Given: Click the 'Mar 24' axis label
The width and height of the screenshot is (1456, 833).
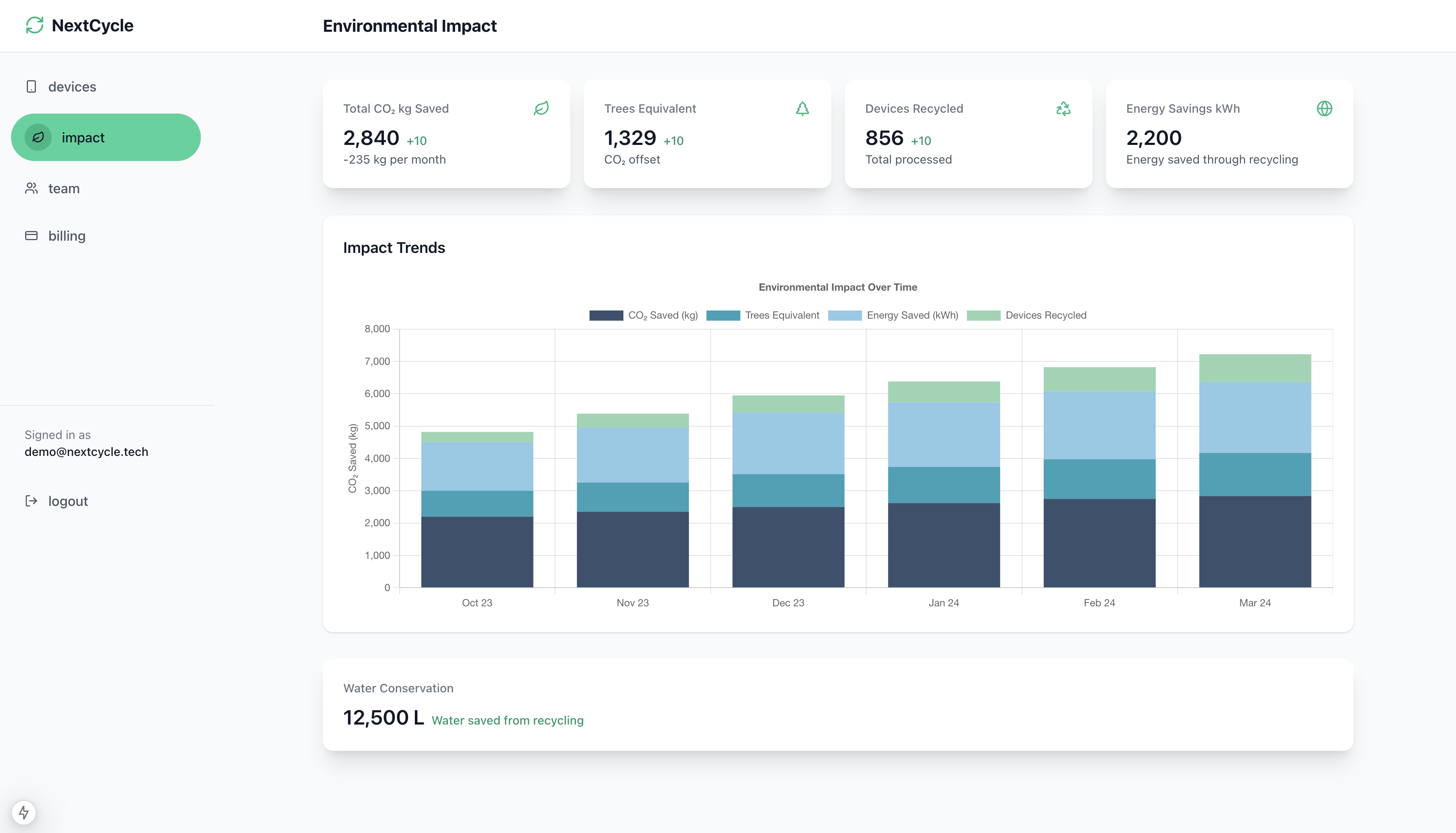Looking at the screenshot, I should (x=1255, y=603).
